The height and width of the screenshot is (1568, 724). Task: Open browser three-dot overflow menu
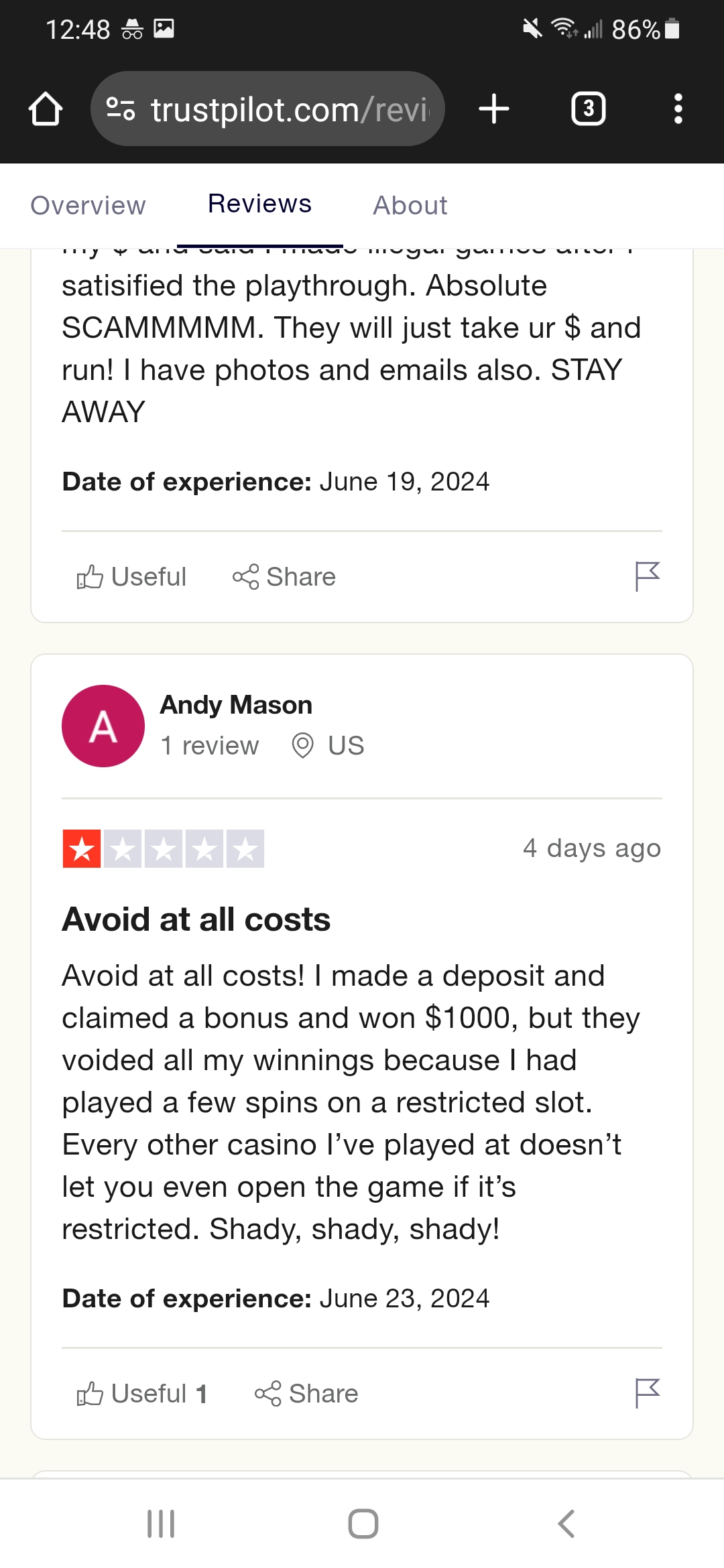point(678,109)
